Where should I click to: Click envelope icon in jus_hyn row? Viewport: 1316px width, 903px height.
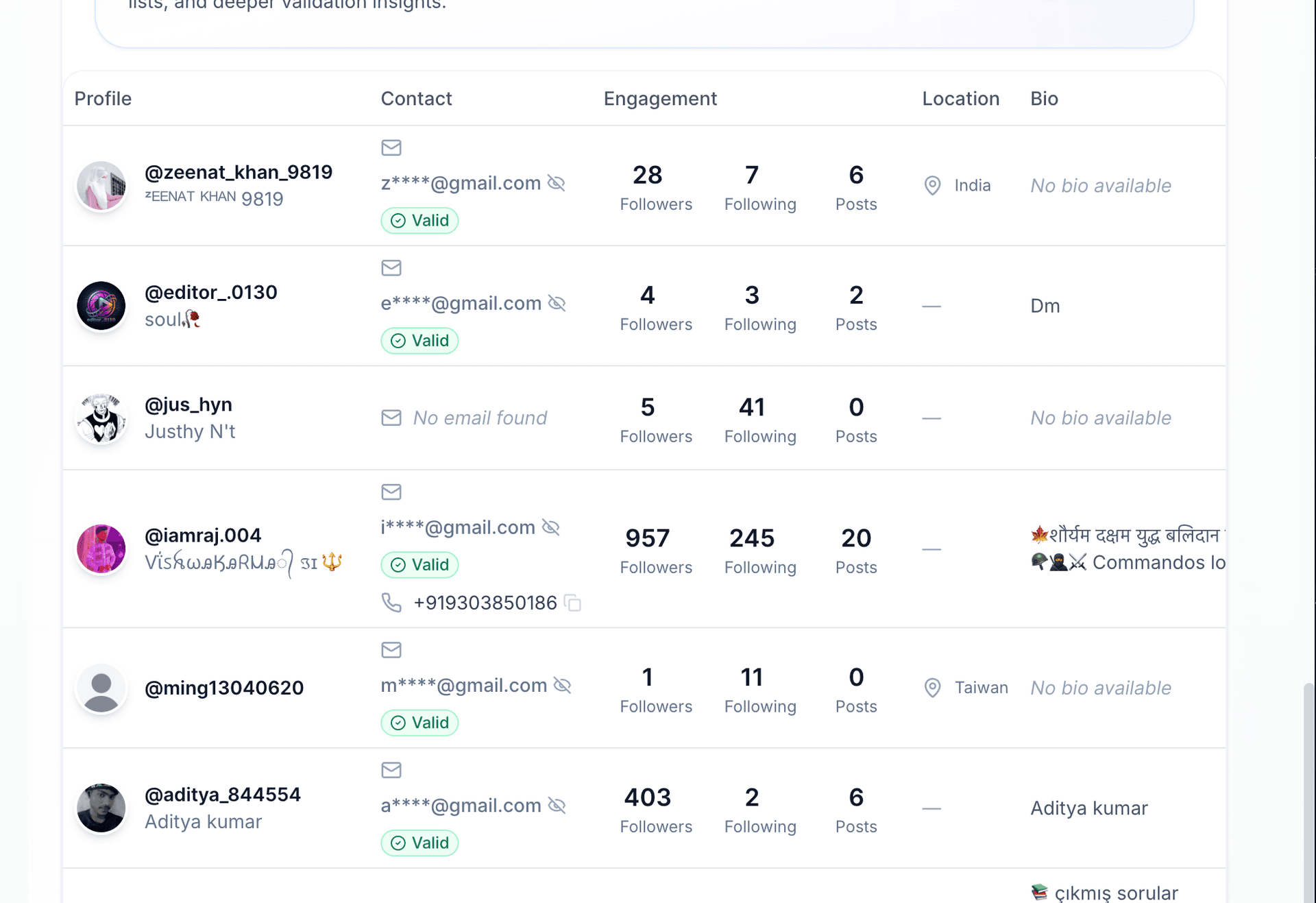coord(391,418)
